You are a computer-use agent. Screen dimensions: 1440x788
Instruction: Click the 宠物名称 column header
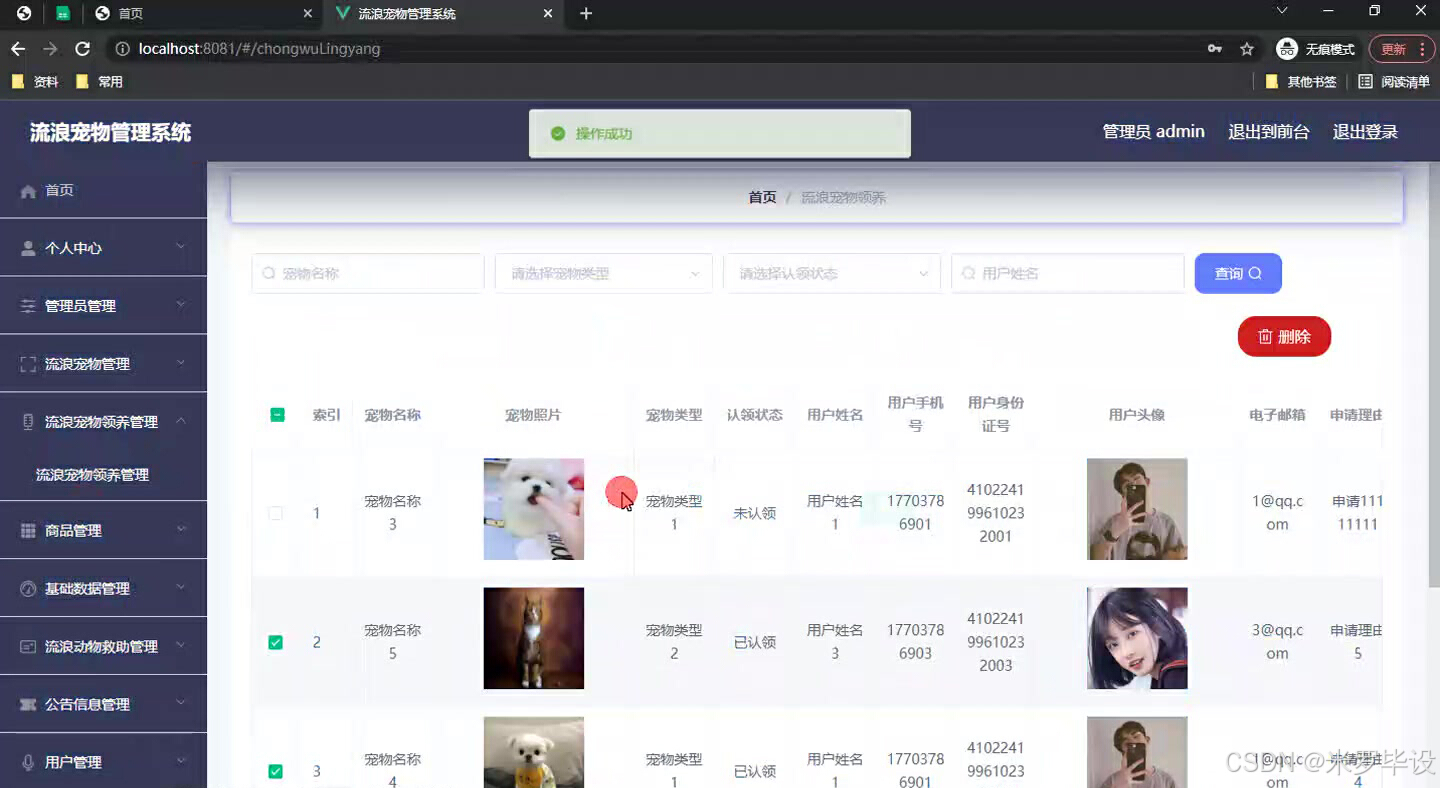point(392,415)
